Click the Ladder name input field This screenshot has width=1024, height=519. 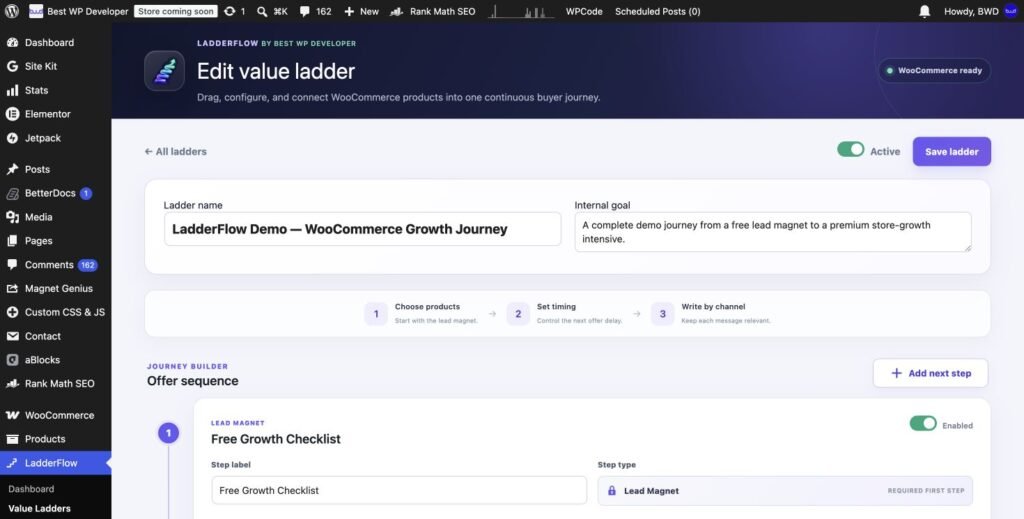(x=362, y=229)
